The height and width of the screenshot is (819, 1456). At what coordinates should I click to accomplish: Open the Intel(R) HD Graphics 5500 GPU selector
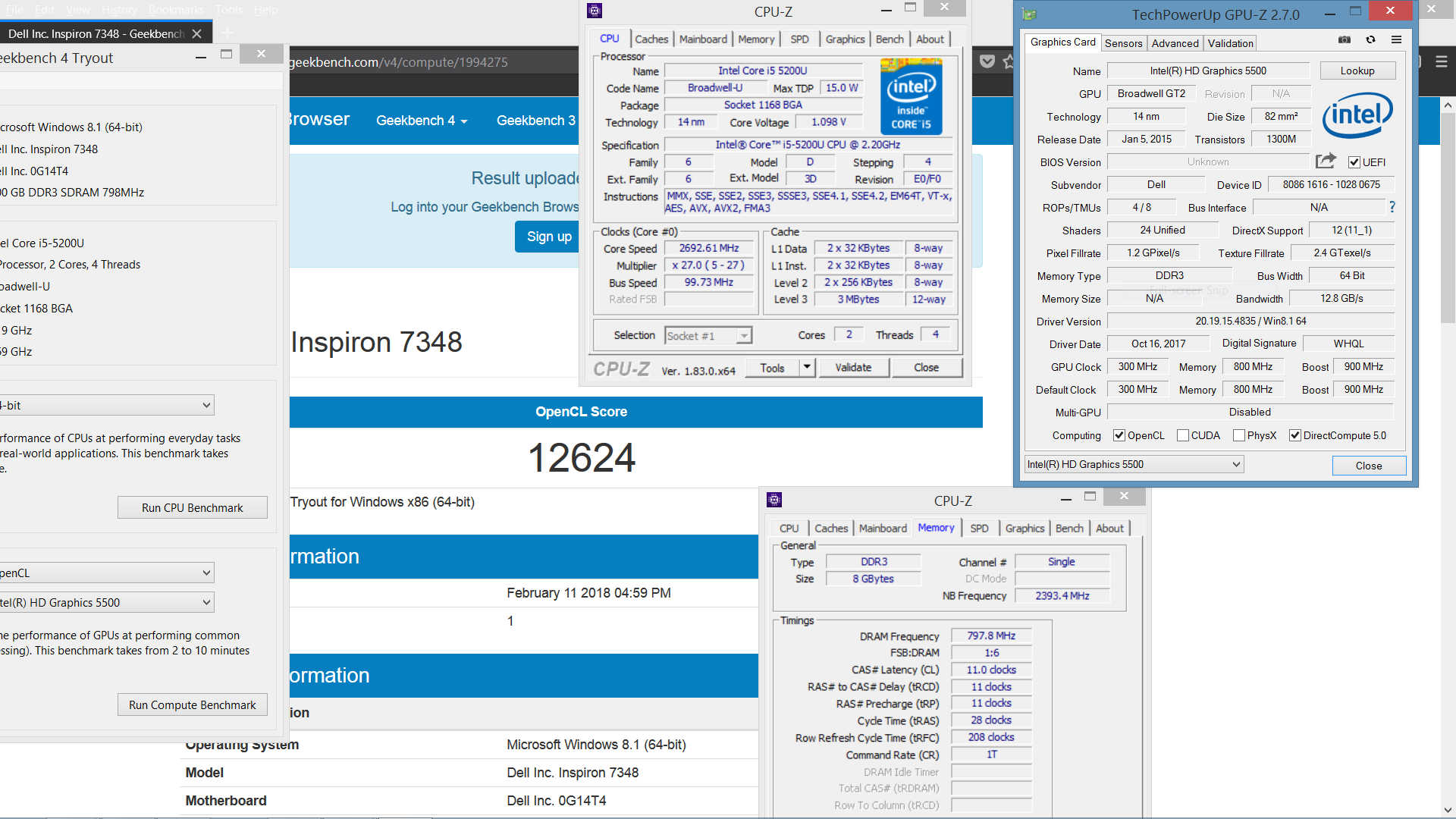pyautogui.click(x=1134, y=464)
